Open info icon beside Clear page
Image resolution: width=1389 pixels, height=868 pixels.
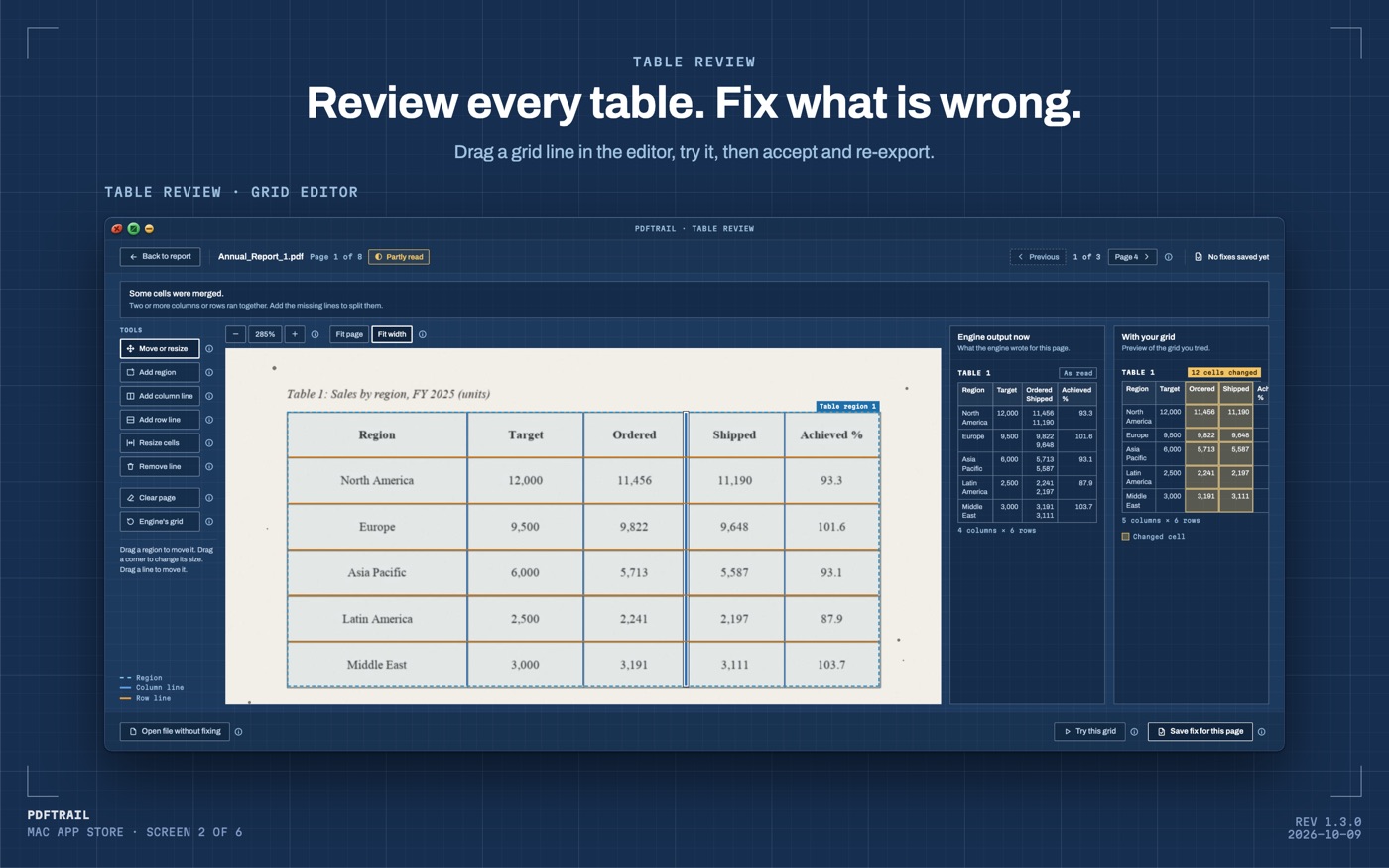tap(209, 498)
